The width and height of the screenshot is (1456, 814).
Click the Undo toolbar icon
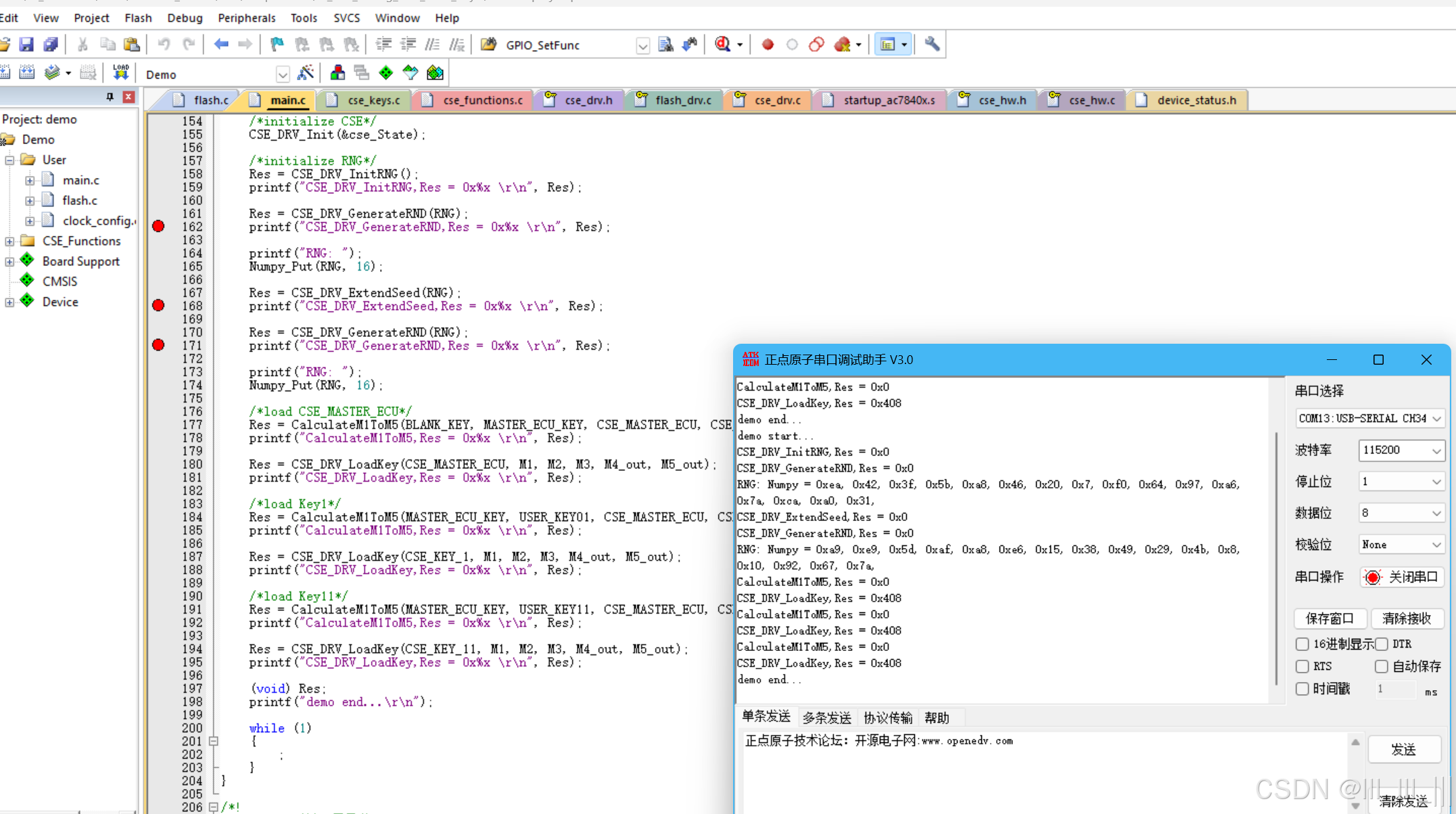pos(164,45)
